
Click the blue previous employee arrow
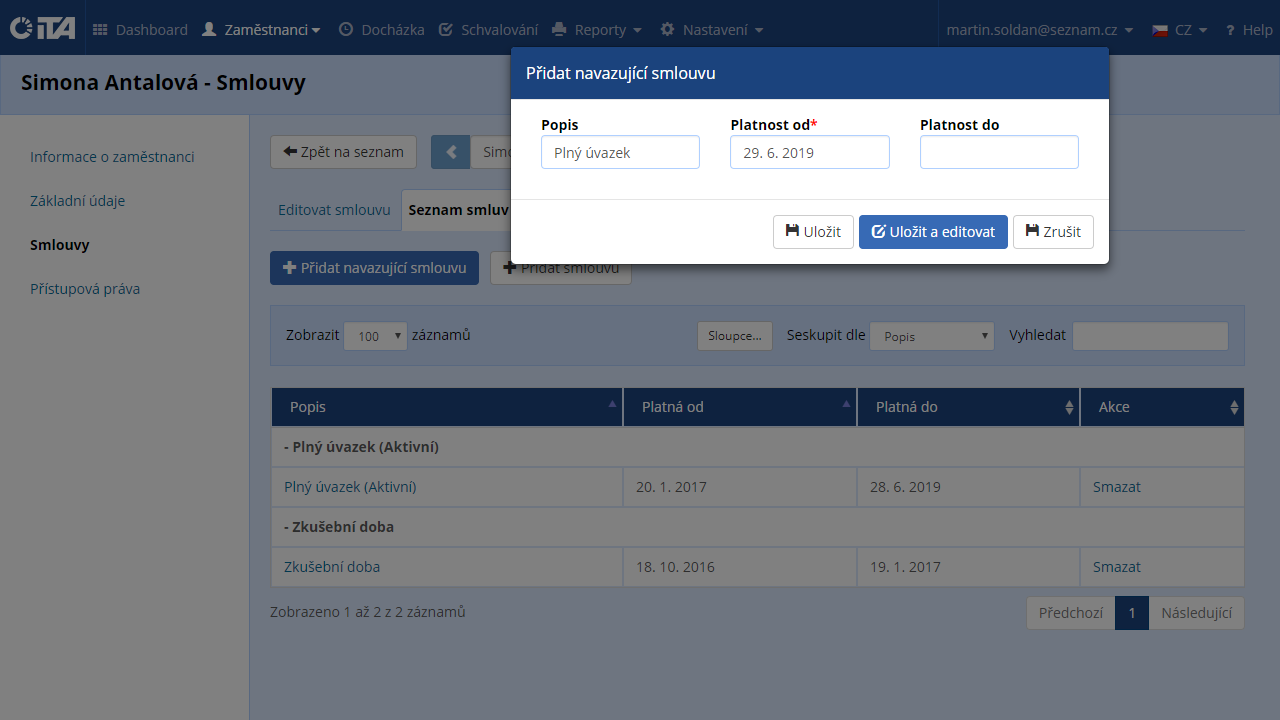click(x=451, y=152)
